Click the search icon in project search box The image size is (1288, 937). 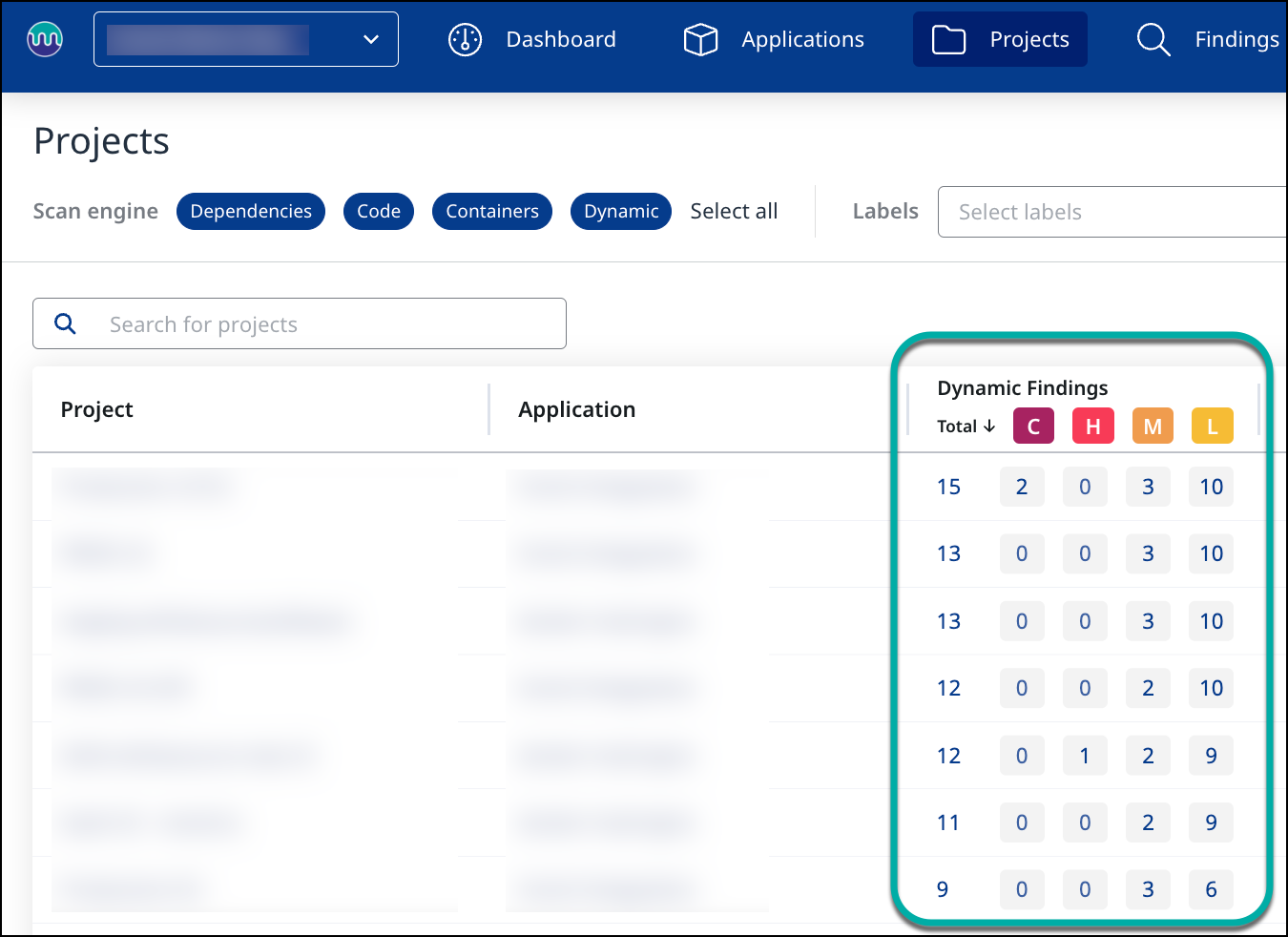point(65,323)
